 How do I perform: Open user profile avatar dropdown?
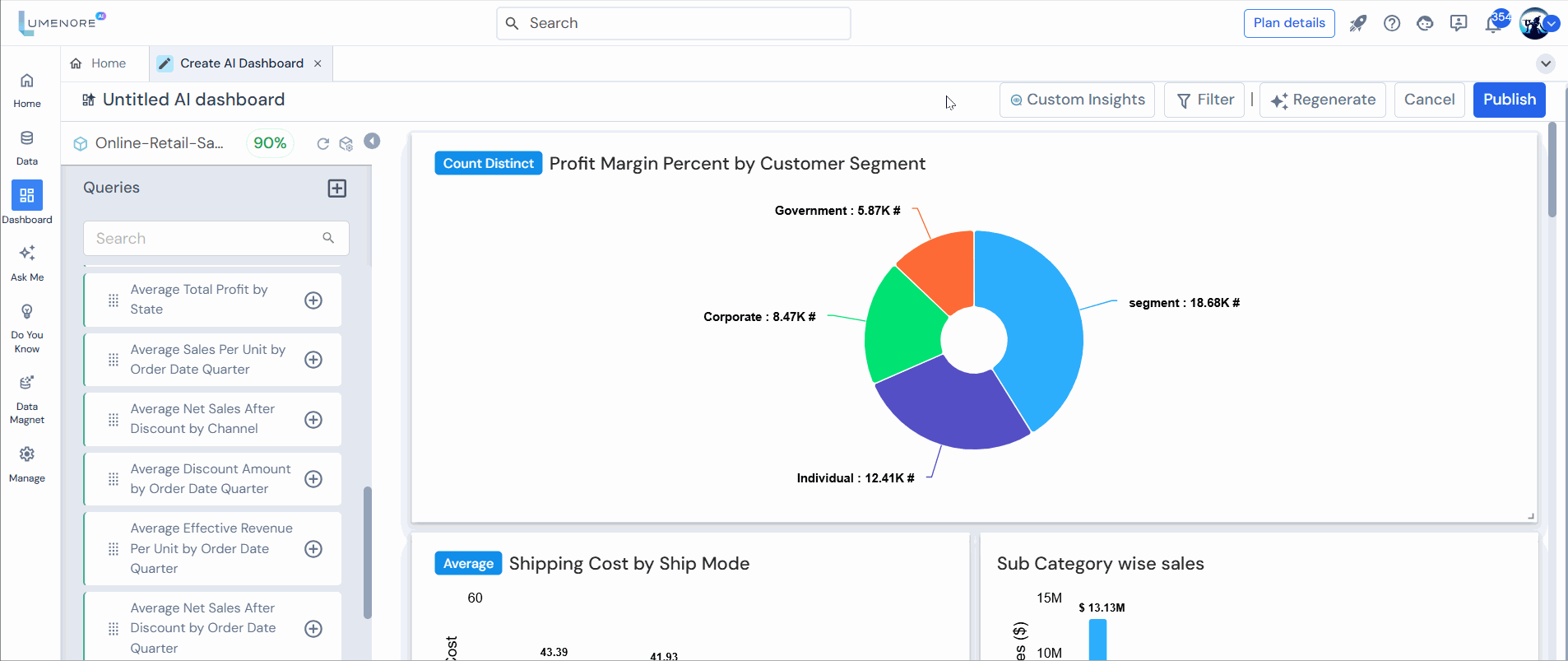[x=1537, y=23]
